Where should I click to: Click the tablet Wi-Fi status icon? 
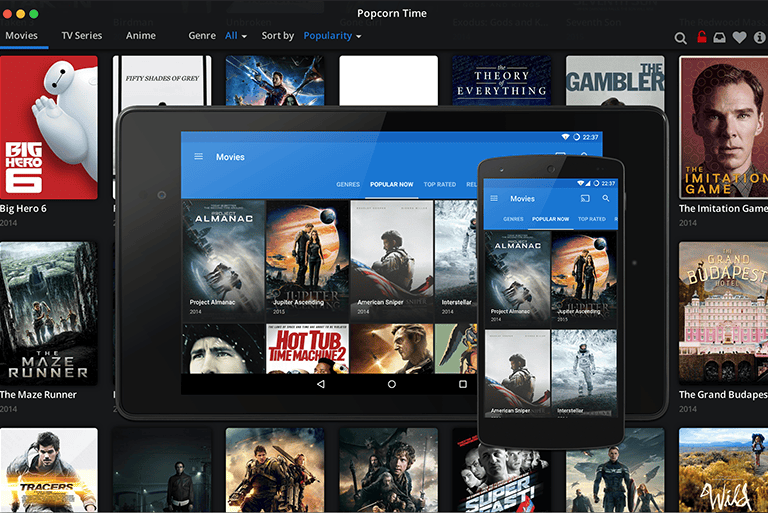(x=565, y=137)
